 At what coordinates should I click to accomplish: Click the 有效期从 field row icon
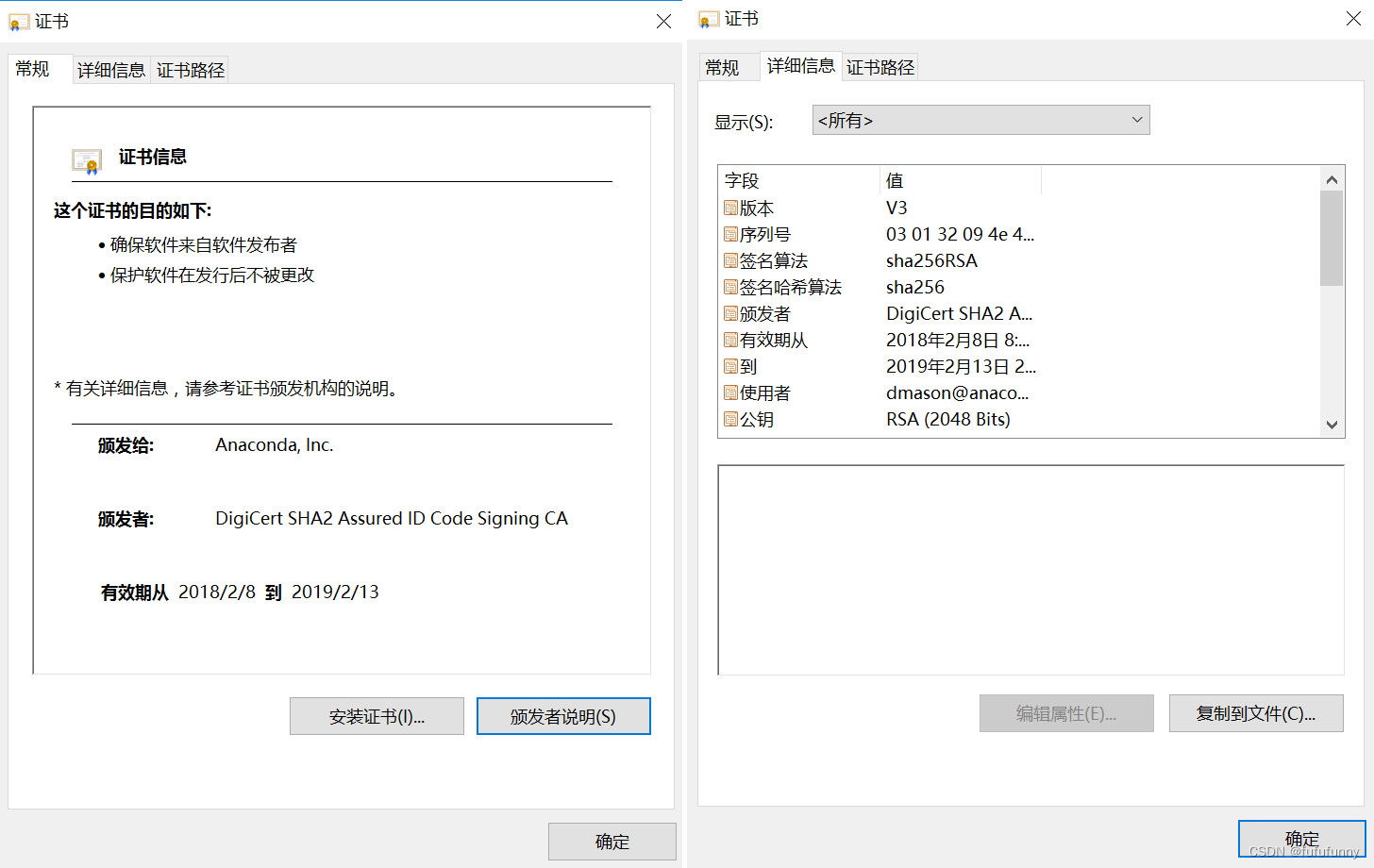coord(730,340)
